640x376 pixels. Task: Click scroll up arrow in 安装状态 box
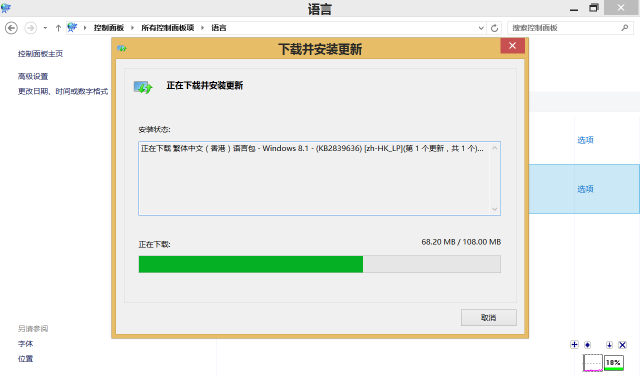click(x=495, y=148)
